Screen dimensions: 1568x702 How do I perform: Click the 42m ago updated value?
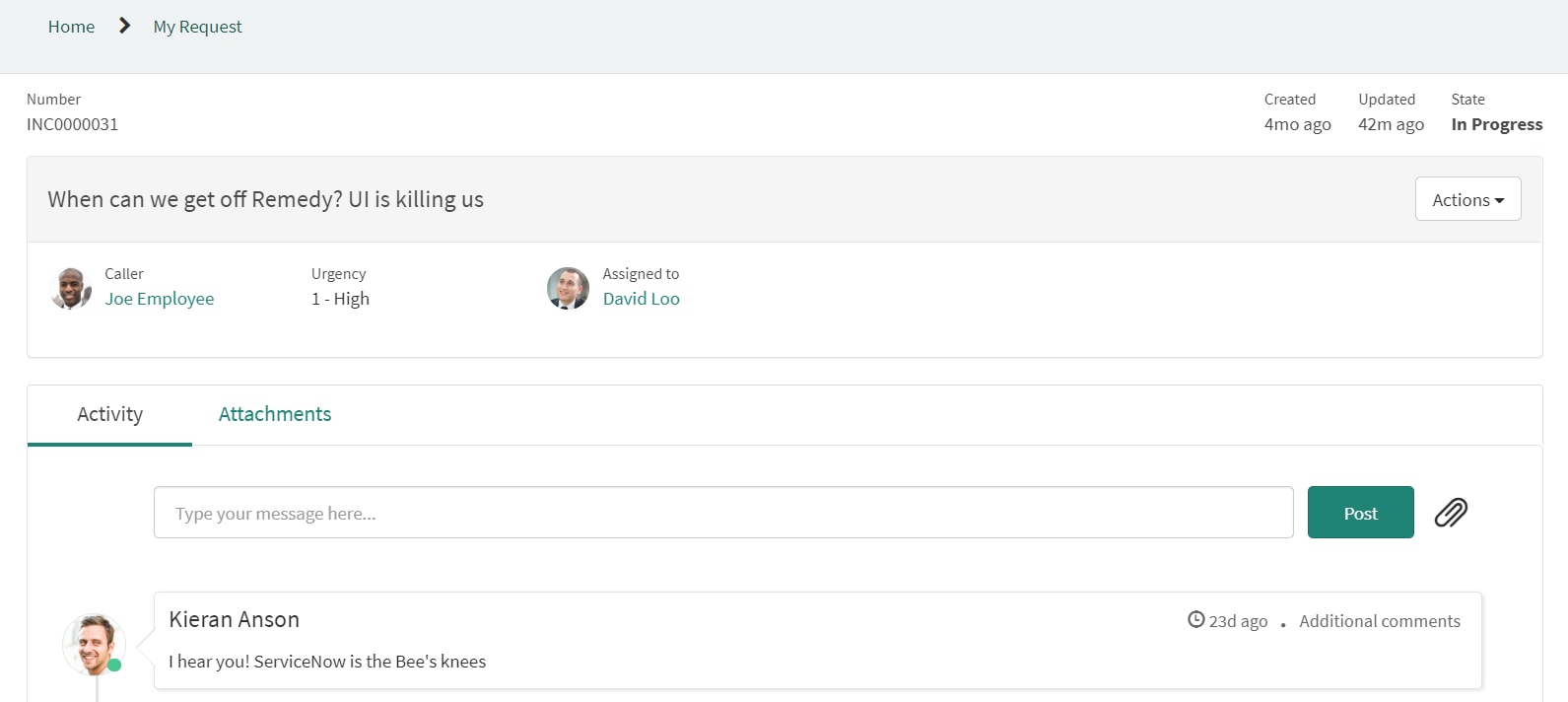[1391, 124]
